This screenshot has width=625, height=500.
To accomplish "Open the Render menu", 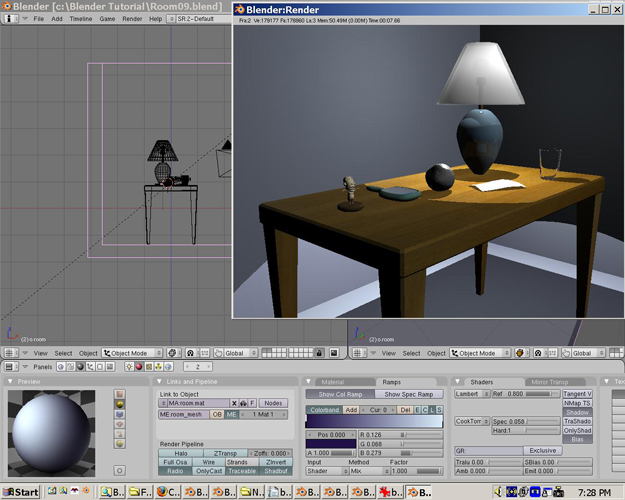I will tap(131, 19).
